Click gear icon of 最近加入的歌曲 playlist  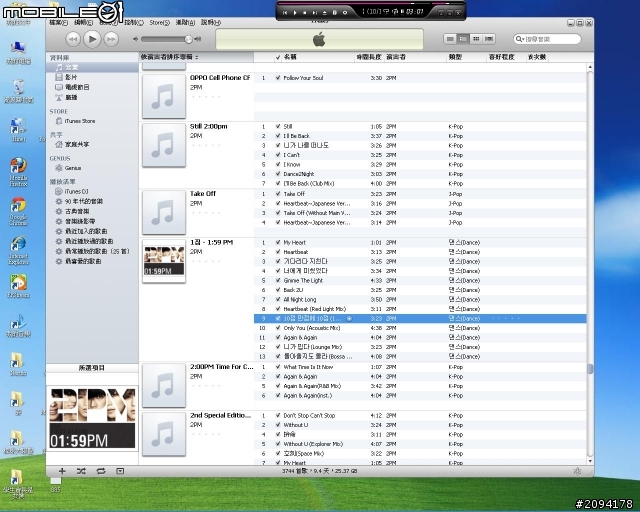[59, 231]
